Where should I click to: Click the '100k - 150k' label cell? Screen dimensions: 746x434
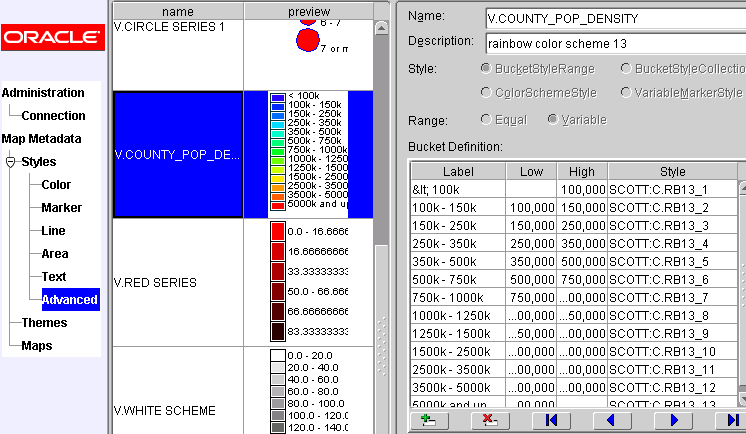coord(458,208)
